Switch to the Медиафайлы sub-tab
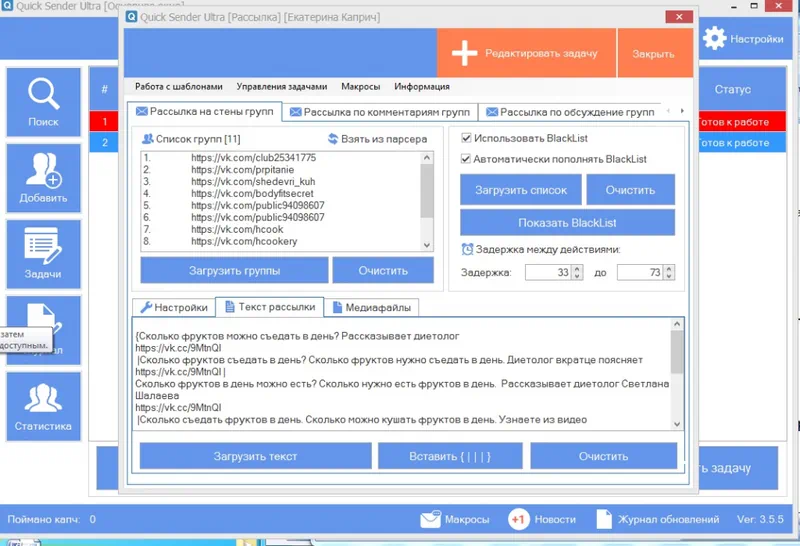800x546 pixels. click(x=371, y=308)
